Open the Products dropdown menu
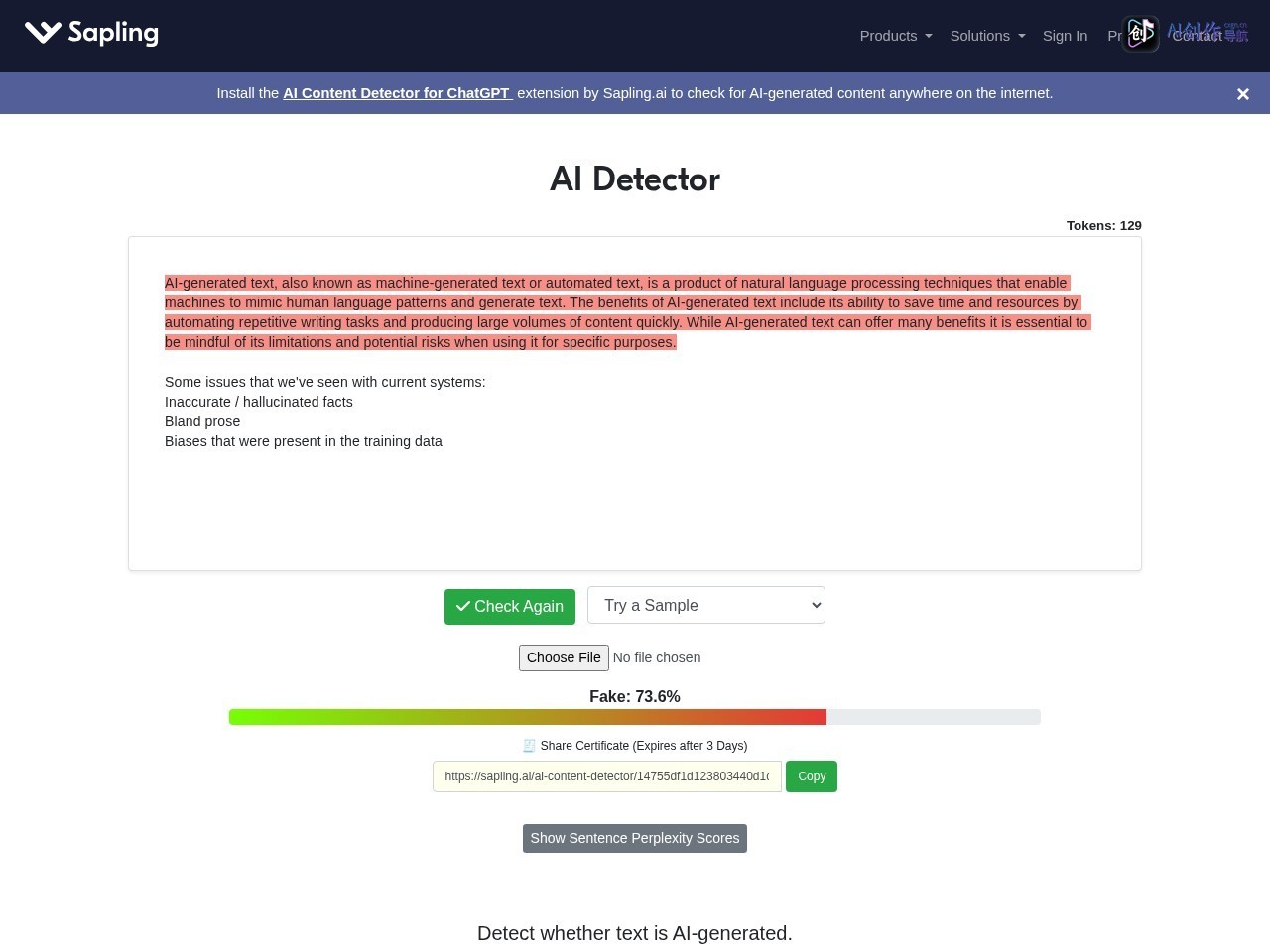Image resolution: width=1270 pixels, height=952 pixels. [x=896, y=36]
